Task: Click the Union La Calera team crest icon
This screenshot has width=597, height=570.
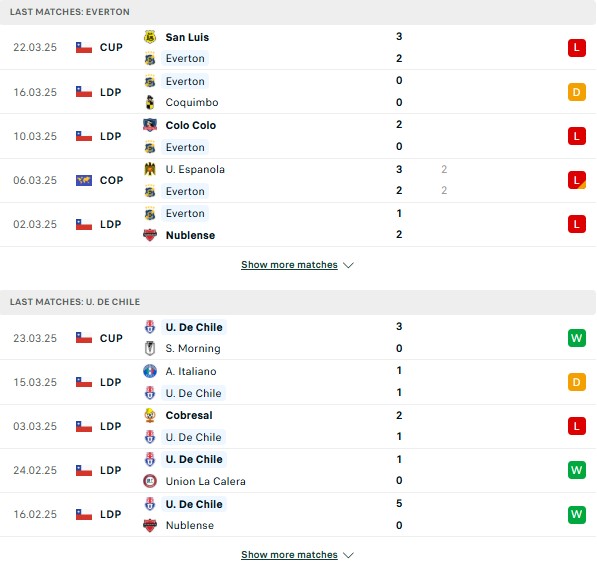Action: pyautogui.click(x=150, y=481)
